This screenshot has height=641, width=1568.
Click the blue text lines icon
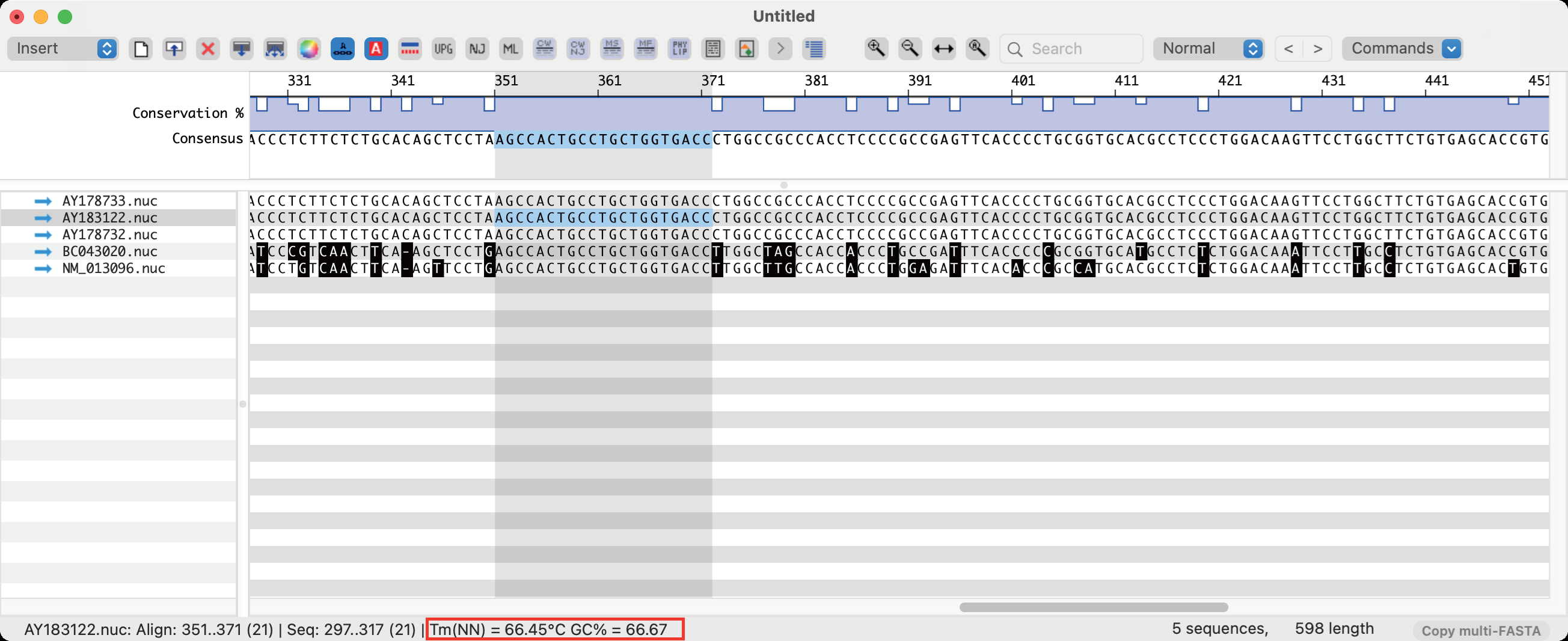point(814,49)
